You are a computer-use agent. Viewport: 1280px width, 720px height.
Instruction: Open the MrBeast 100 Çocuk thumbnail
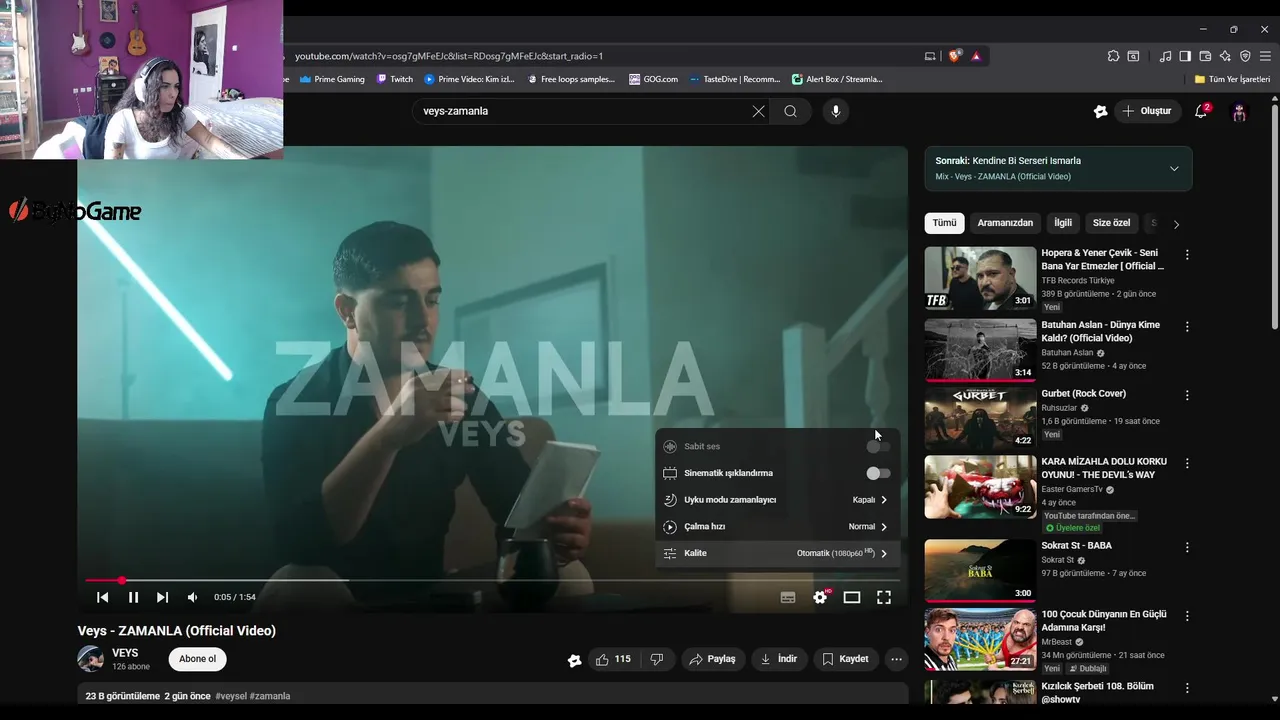(980, 638)
